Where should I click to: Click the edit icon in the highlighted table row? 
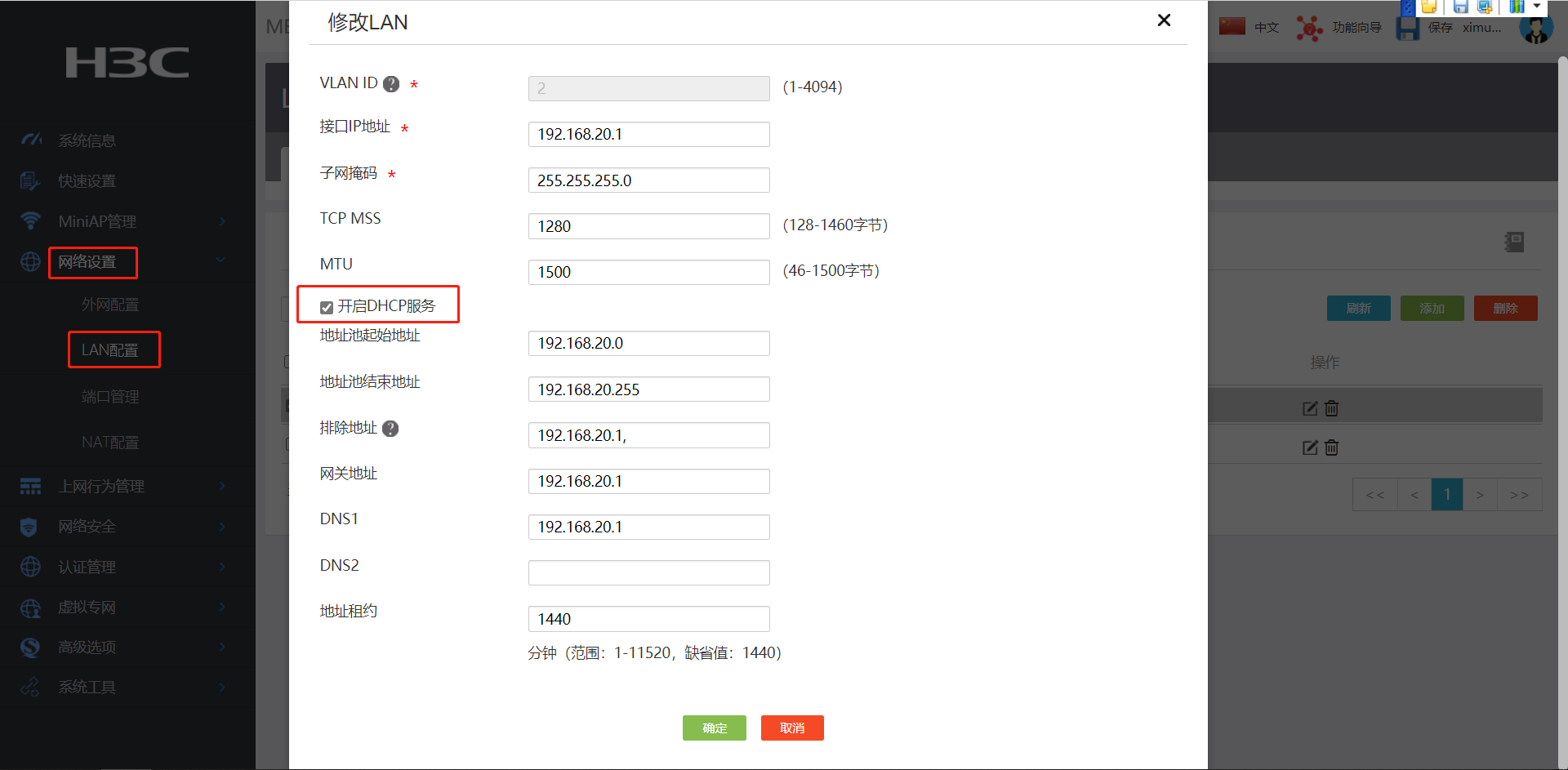click(1310, 408)
